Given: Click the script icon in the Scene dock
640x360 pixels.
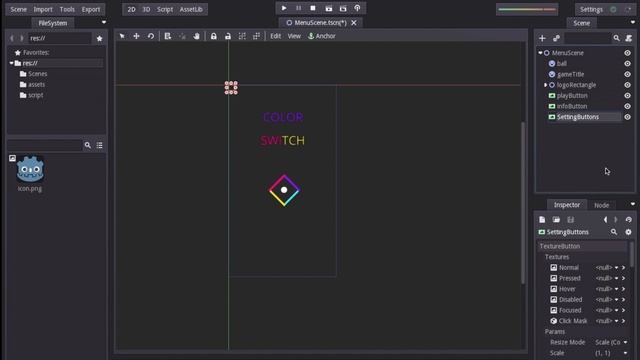Looking at the screenshot, I should pyautogui.click(x=629, y=38).
